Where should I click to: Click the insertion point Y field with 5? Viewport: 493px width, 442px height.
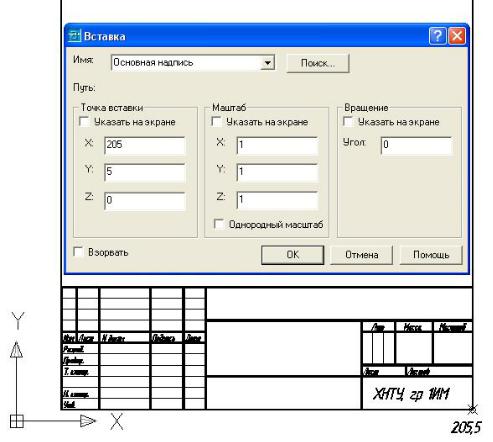(x=145, y=172)
